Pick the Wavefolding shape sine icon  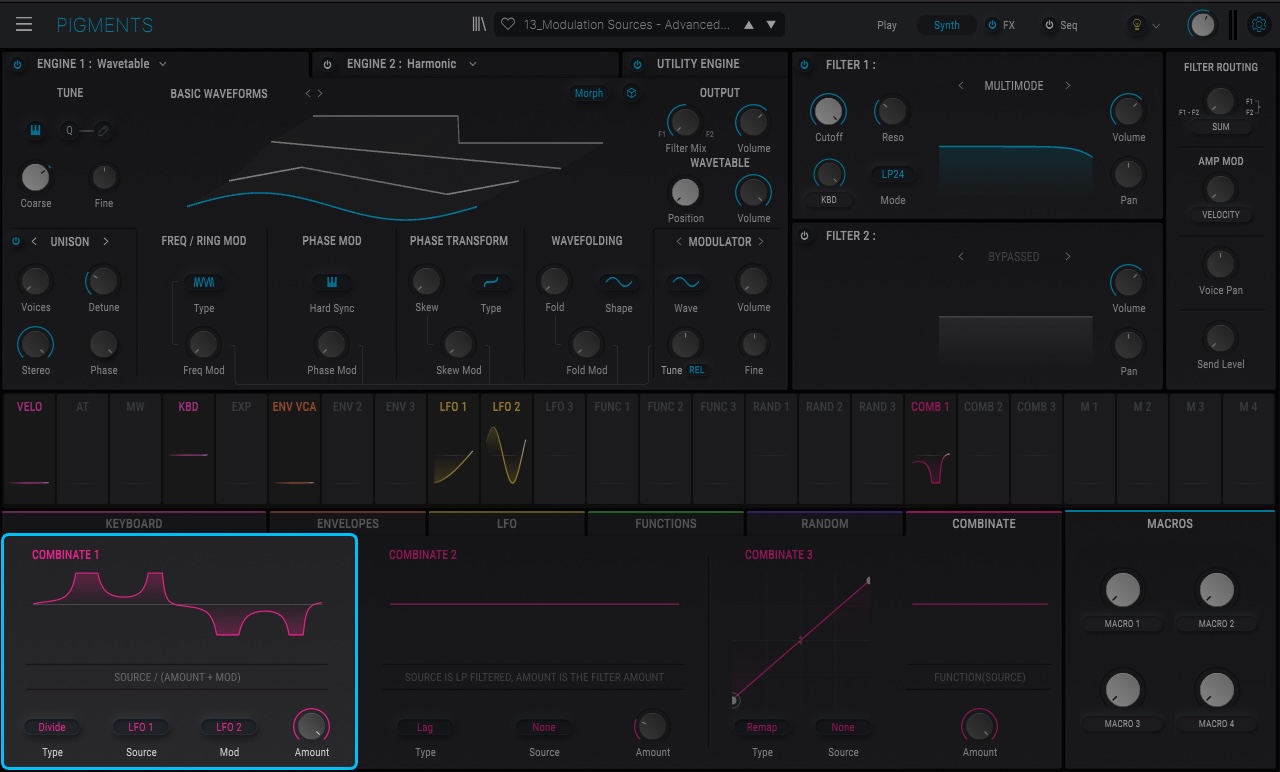click(x=619, y=282)
